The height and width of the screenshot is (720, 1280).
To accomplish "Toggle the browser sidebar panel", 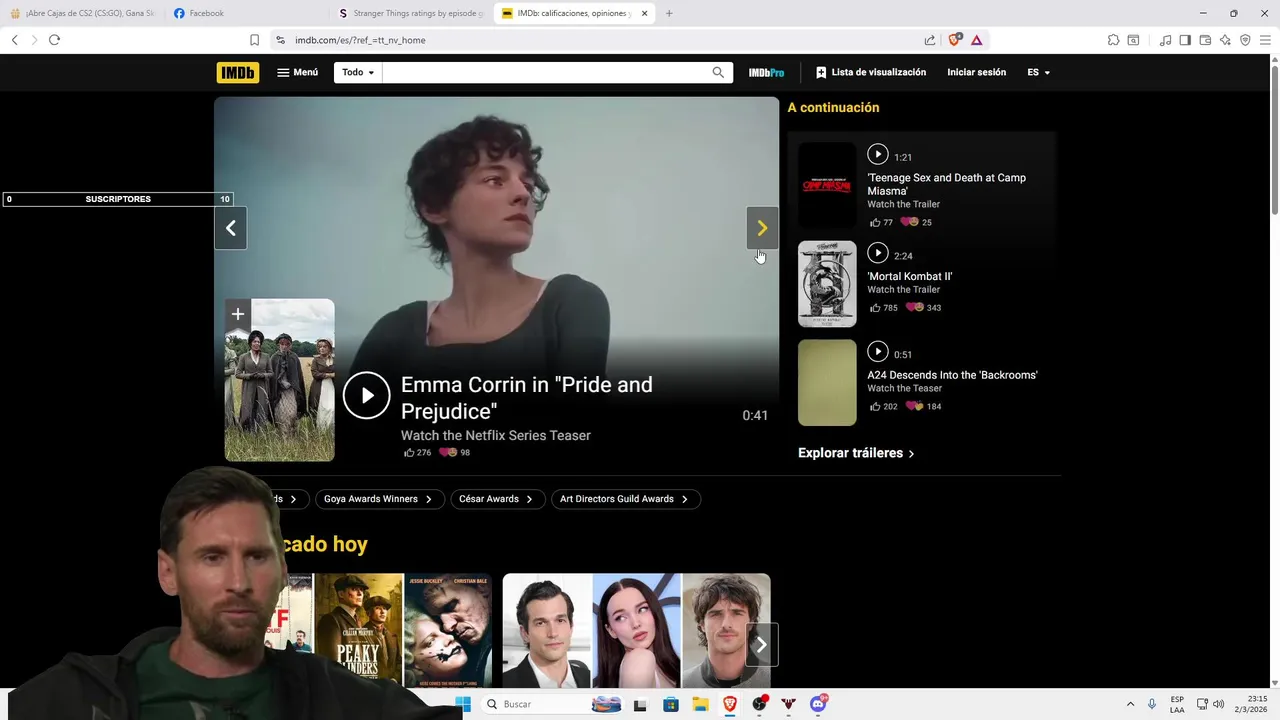I will pyautogui.click(x=1185, y=40).
